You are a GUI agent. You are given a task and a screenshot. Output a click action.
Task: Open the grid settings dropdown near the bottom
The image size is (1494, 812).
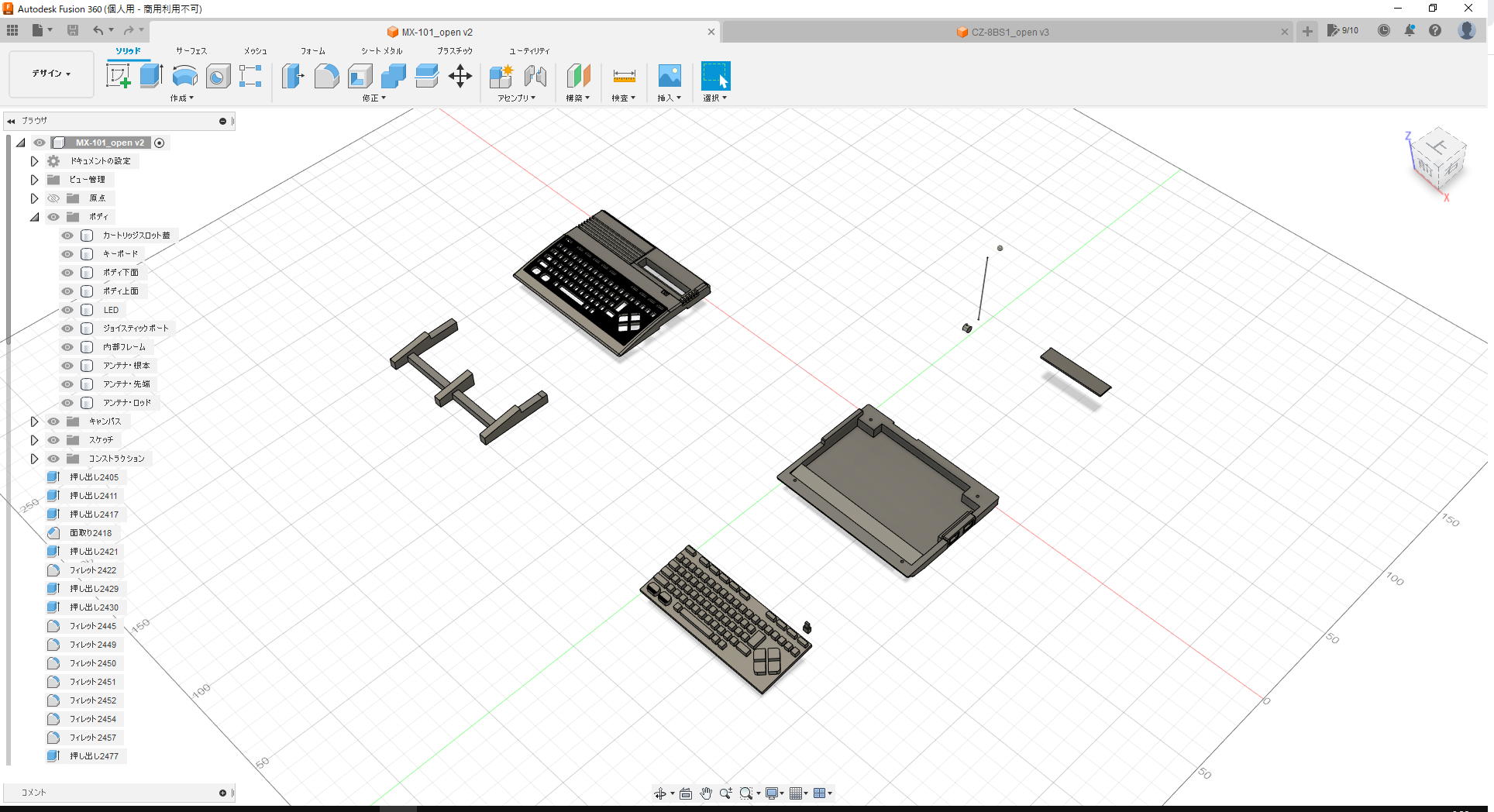[806, 793]
